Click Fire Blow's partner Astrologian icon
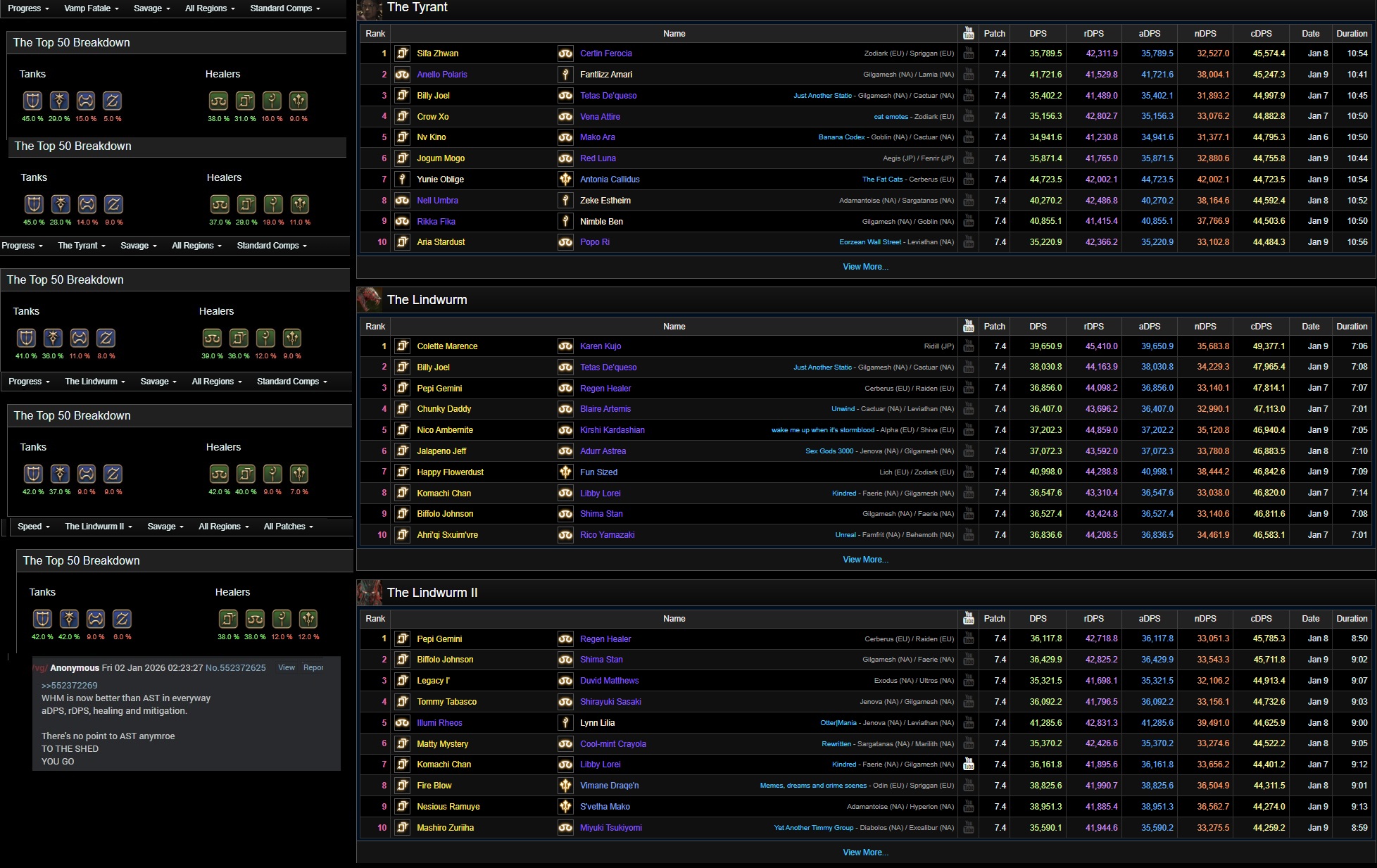Image resolution: width=1377 pixels, height=868 pixels. pyautogui.click(x=565, y=786)
